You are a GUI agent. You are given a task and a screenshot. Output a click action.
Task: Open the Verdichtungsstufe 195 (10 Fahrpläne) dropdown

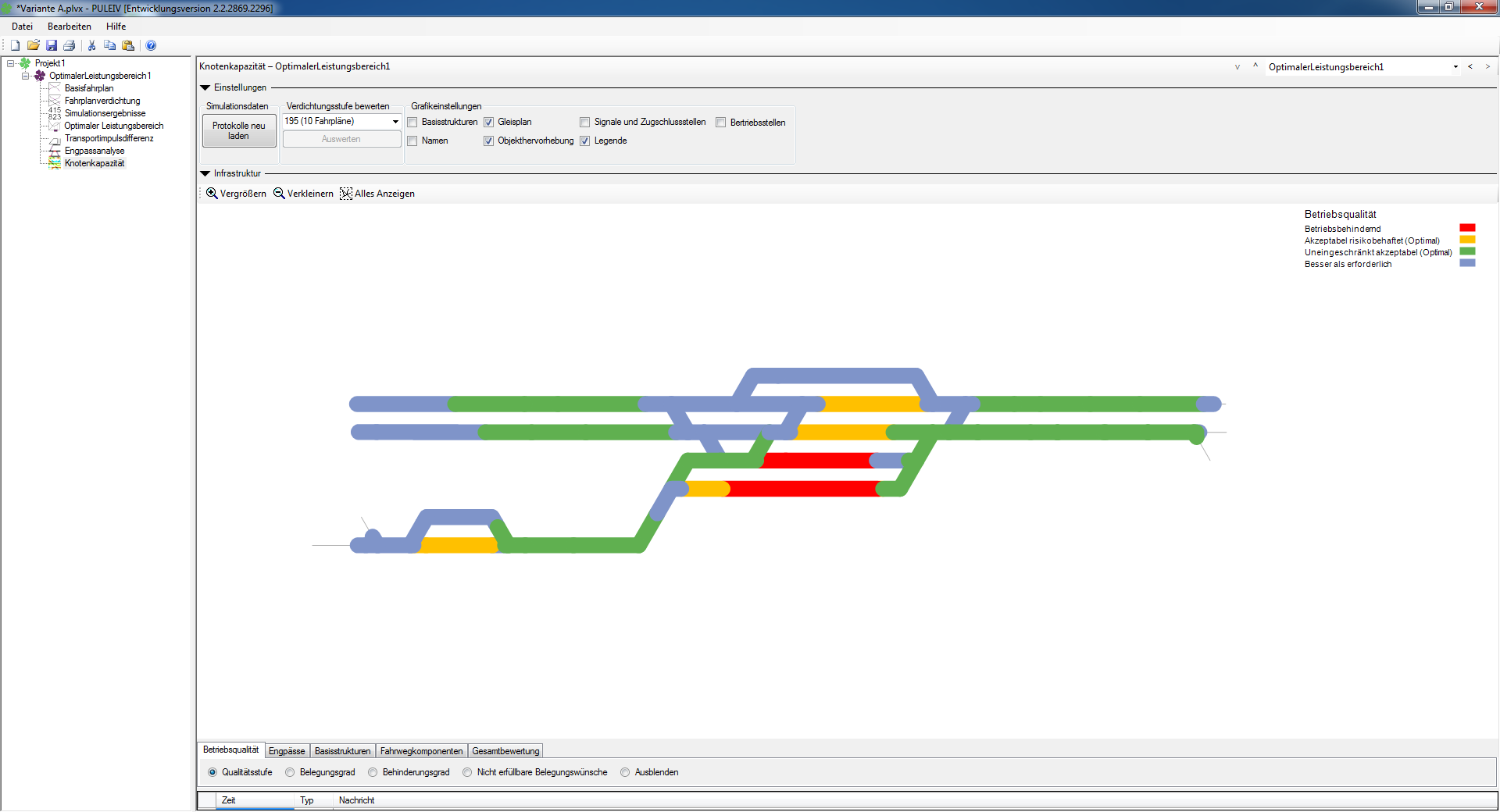point(395,122)
